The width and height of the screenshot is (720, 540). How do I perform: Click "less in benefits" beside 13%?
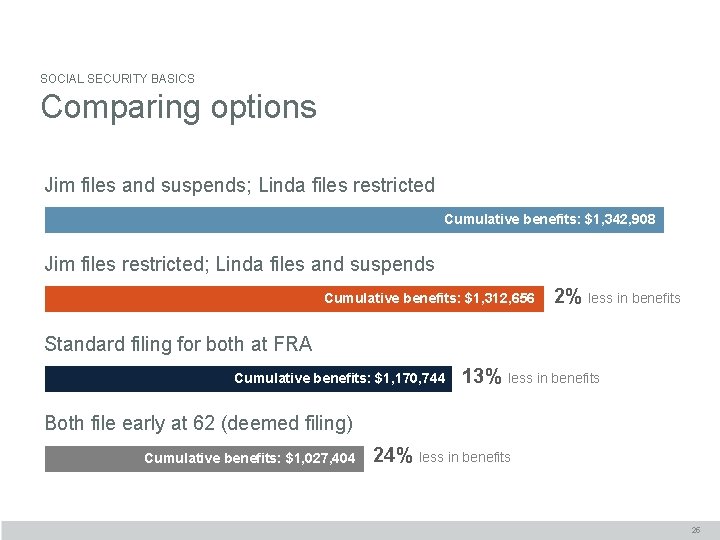coord(554,378)
